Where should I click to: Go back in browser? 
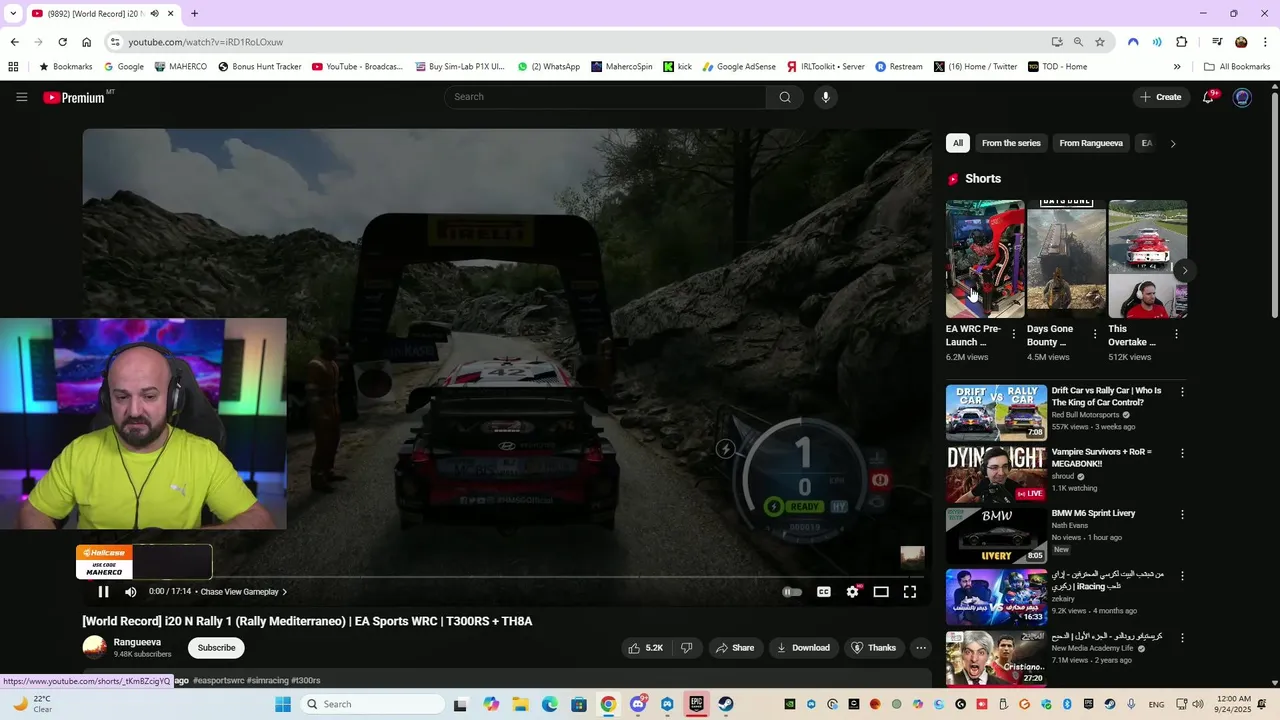point(14,42)
